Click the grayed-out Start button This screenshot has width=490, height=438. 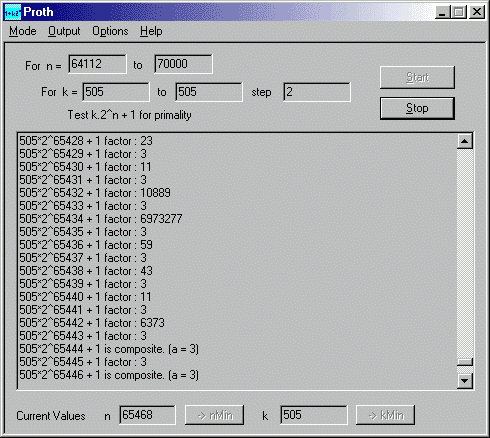tap(417, 77)
